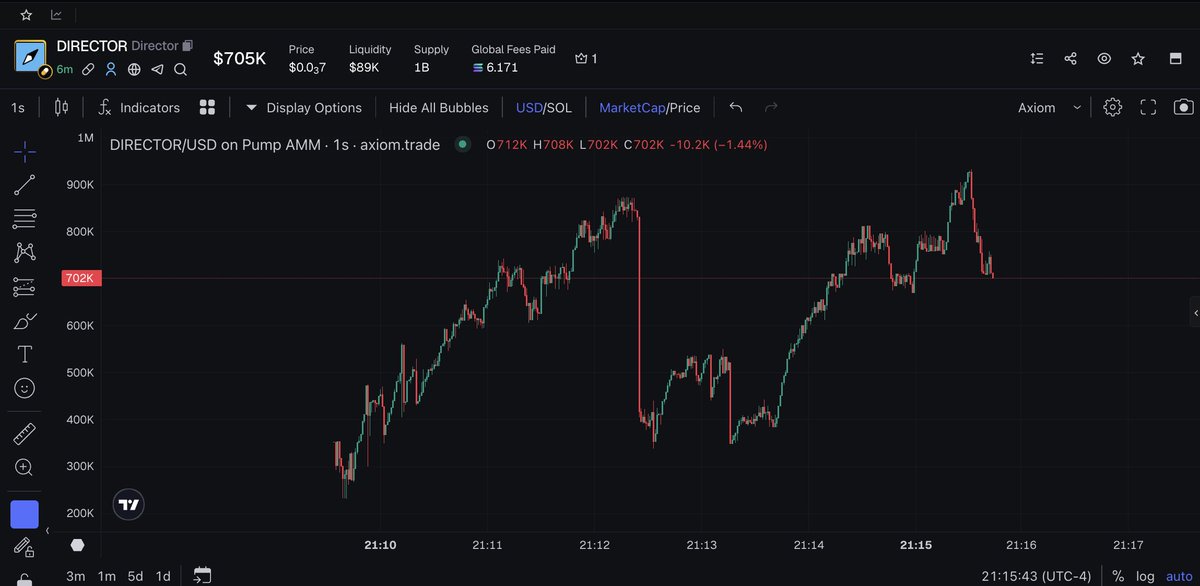Select the 3m time range
1200x586 pixels.
(x=75, y=575)
